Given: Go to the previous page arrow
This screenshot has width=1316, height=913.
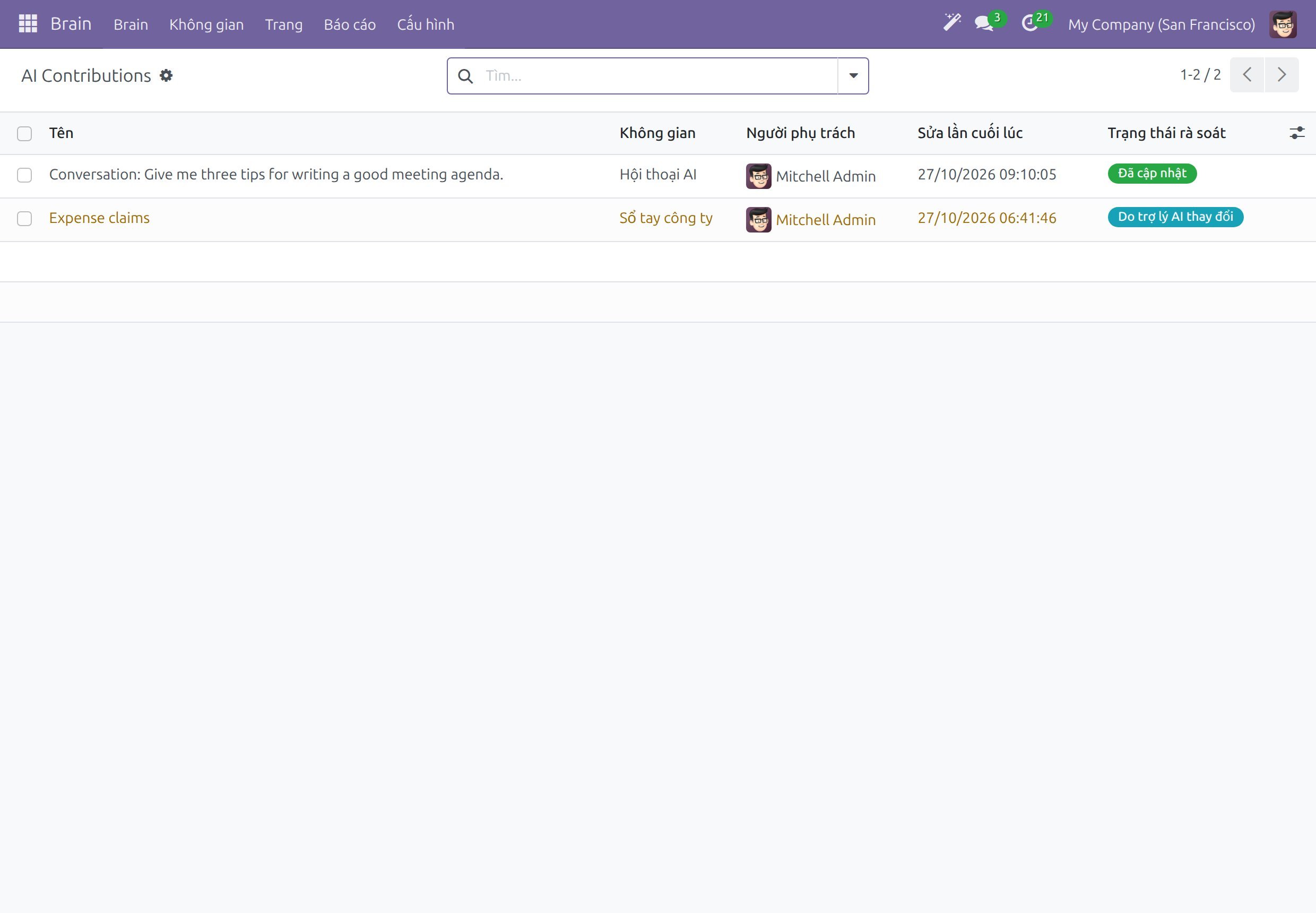Looking at the screenshot, I should pos(1247,75).
